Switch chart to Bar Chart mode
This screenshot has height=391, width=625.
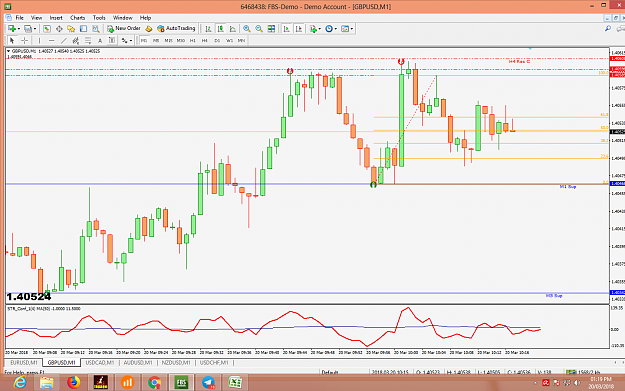point(208,29)
